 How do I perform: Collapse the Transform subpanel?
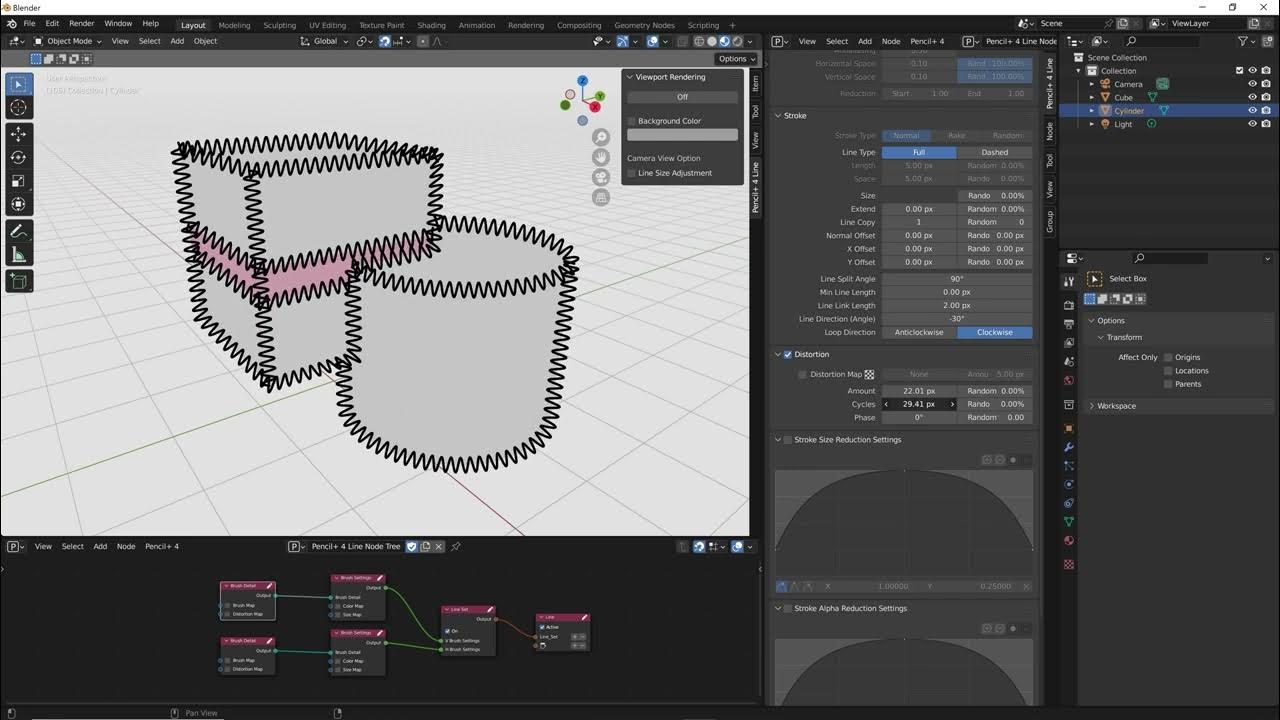pyautogui.click(x=1101, y=337)
